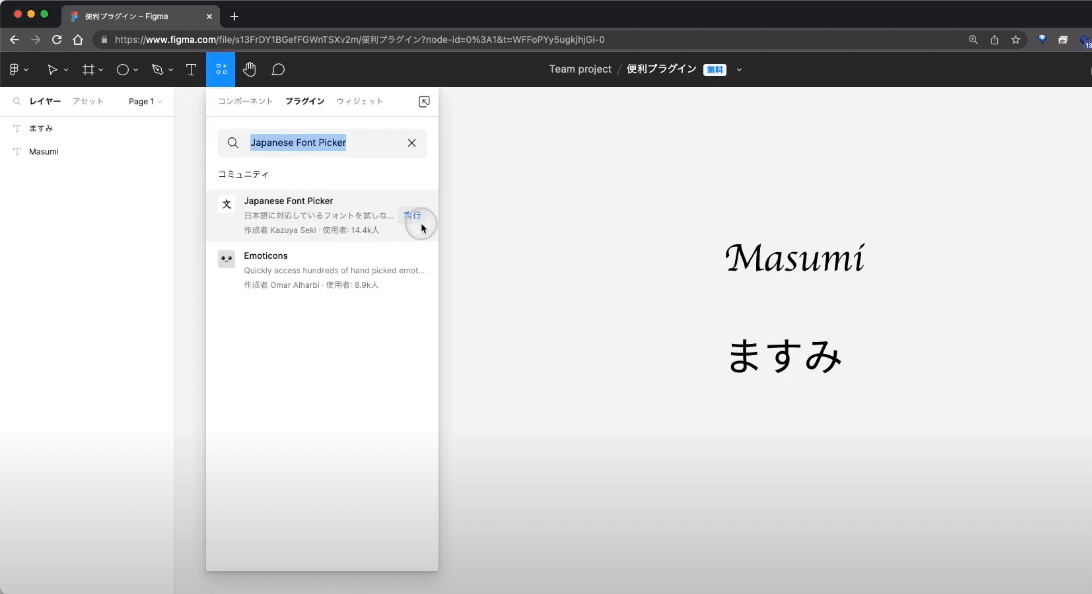Click the layers panel search icon

[x=17, y=101]
